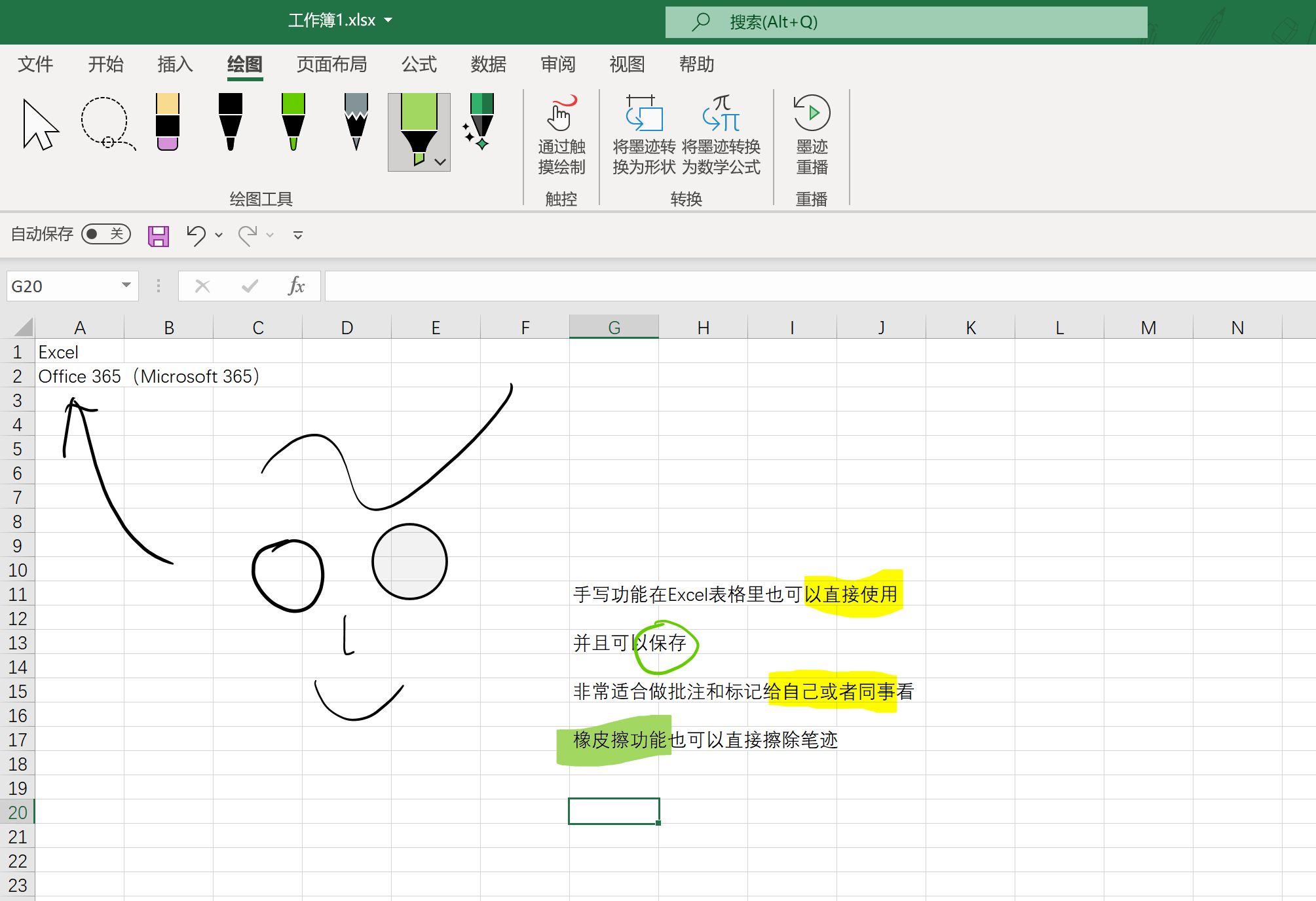Viewport: 1316px width, 901px height.
Task: Turn on the AutoSave switch
Action: pos(105,234)
